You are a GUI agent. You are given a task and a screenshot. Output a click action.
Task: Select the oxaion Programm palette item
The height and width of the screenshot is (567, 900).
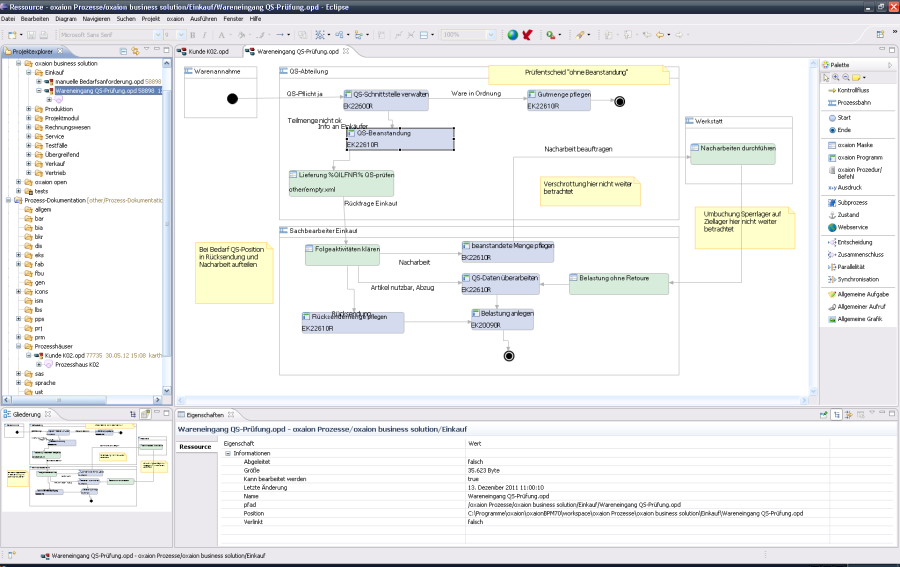(855, 158)
